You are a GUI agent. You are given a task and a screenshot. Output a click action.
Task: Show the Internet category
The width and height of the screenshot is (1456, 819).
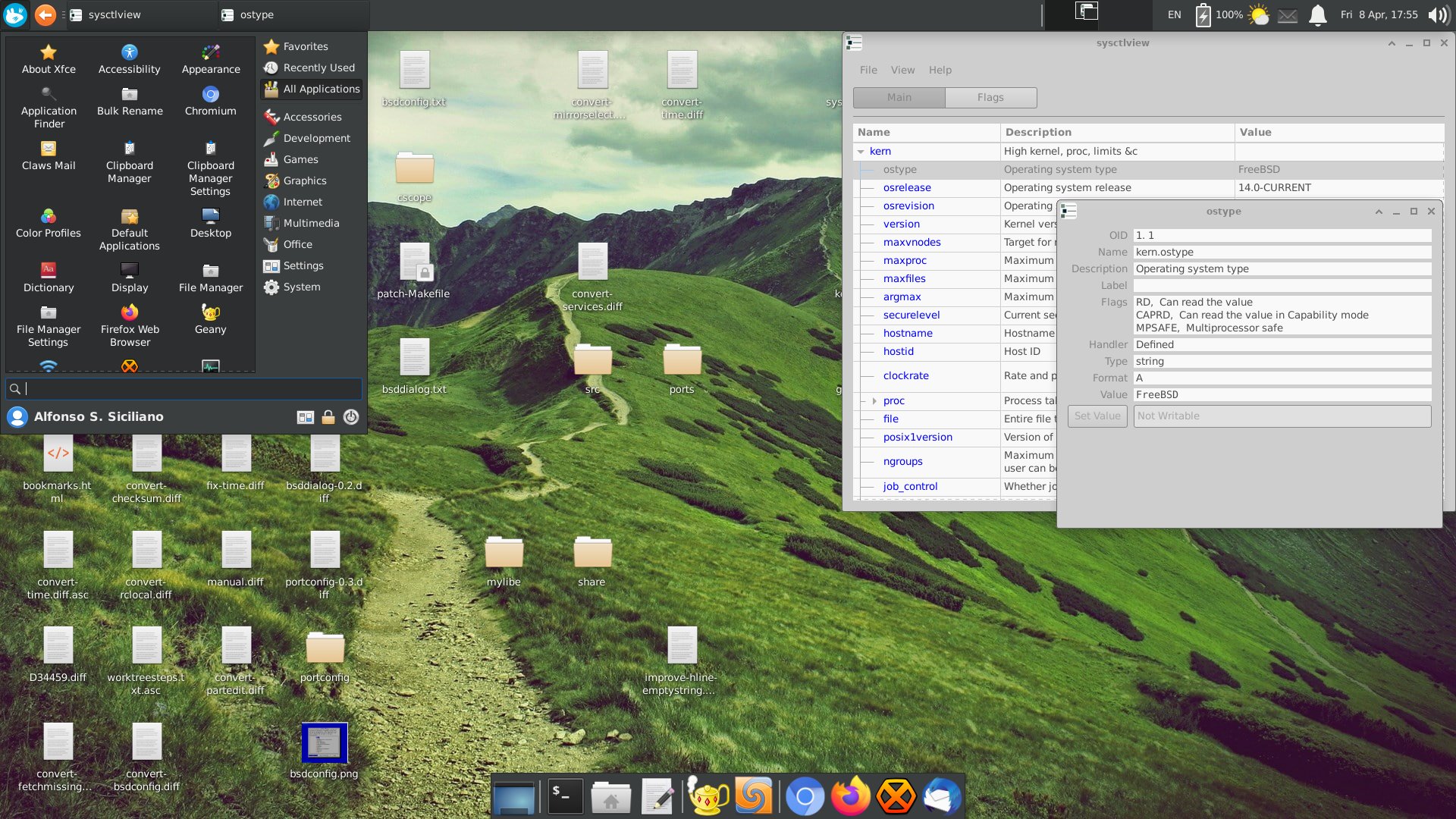click(312, 202)
